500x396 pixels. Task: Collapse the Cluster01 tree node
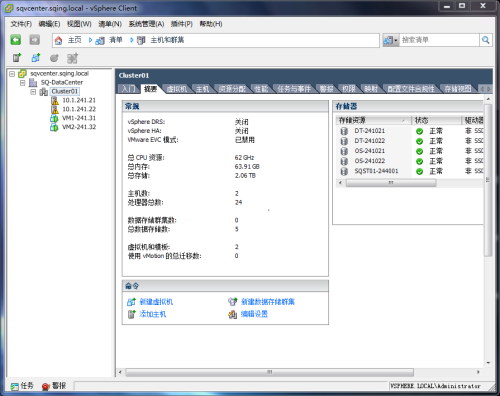pyautogui.click(x=33, y=92)
